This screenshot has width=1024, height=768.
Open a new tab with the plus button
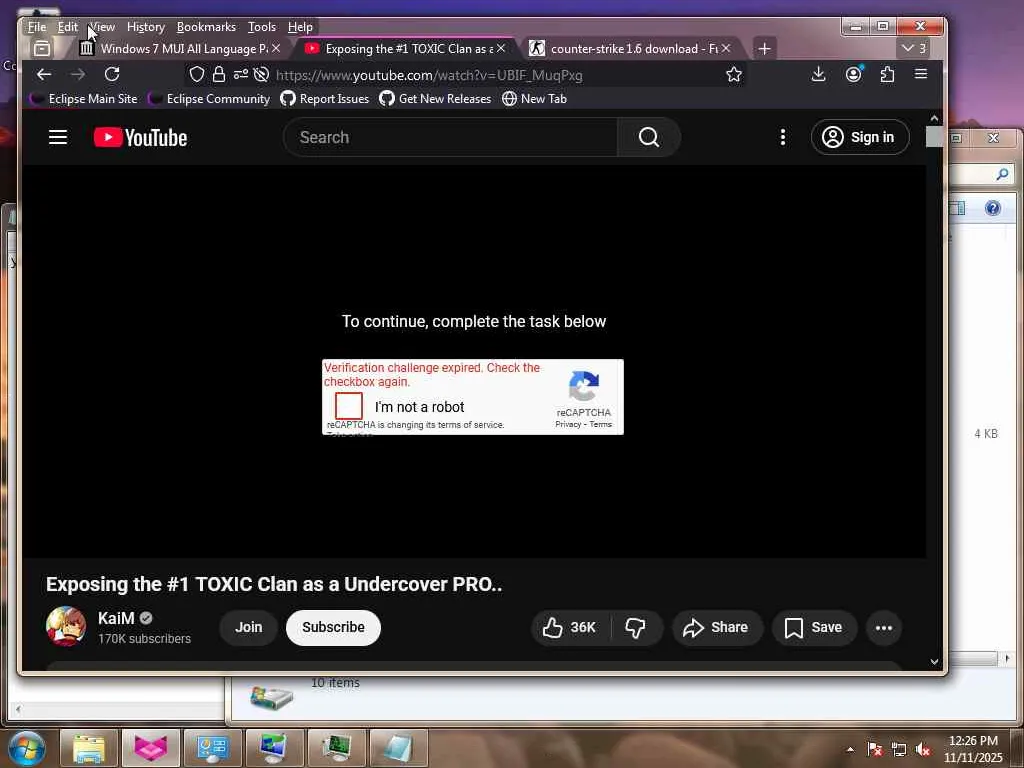(x=764, y=48)
